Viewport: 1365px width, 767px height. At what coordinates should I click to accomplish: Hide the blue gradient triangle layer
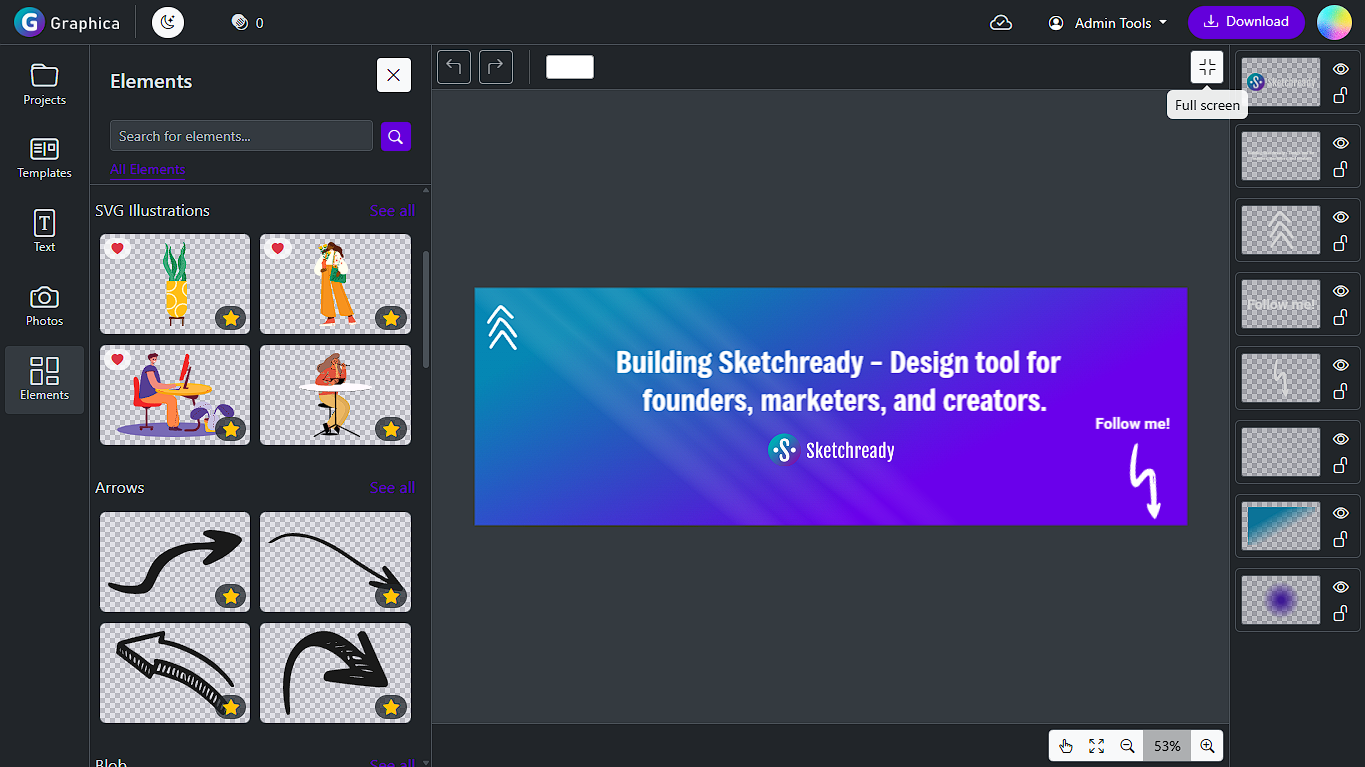click(1341, 513)
